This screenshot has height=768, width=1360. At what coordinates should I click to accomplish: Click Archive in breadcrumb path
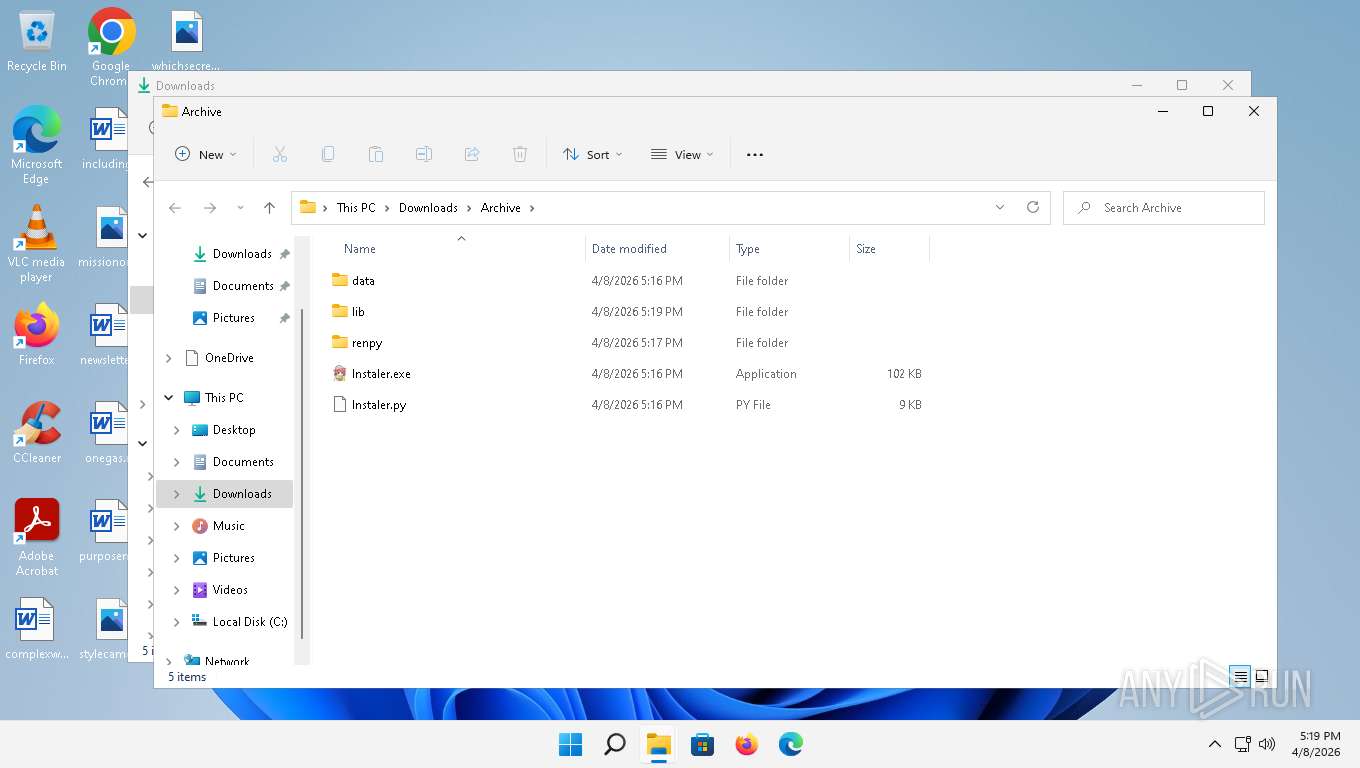tap(500, 208)
